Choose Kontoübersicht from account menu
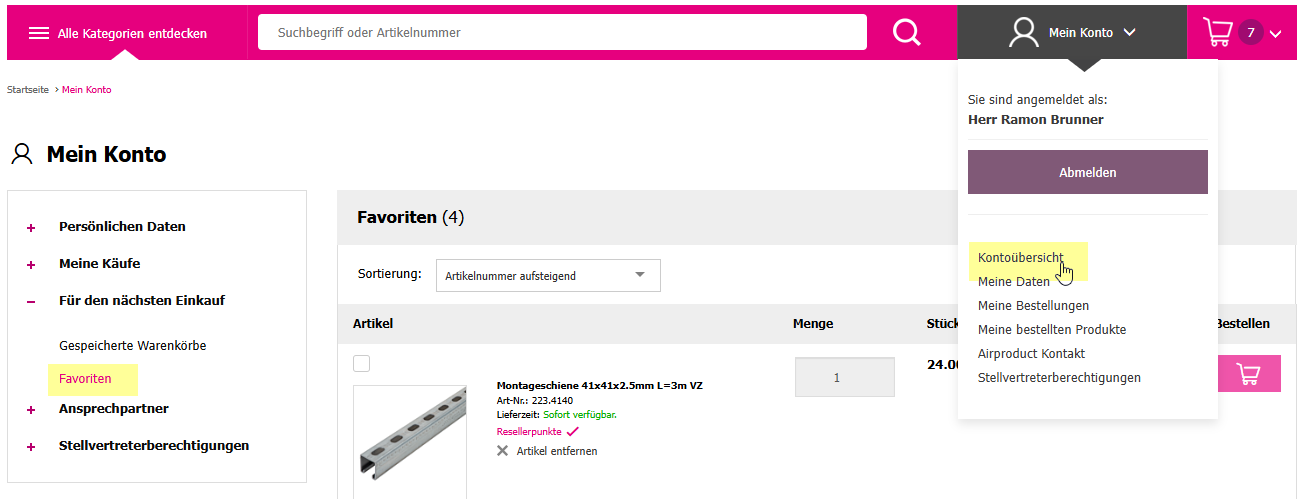The width and height of the screenshot is (1310, 499). pyautogui.click(x=1020, y=258)
